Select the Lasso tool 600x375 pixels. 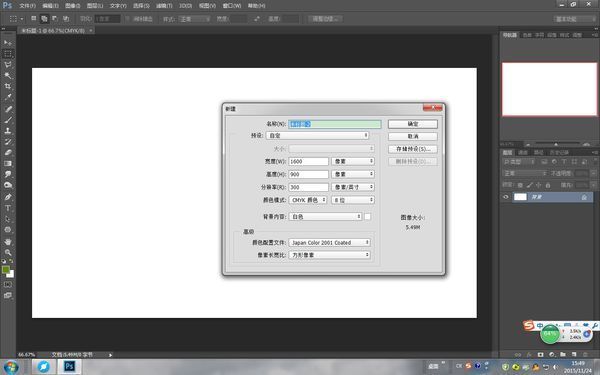(8, 65)
